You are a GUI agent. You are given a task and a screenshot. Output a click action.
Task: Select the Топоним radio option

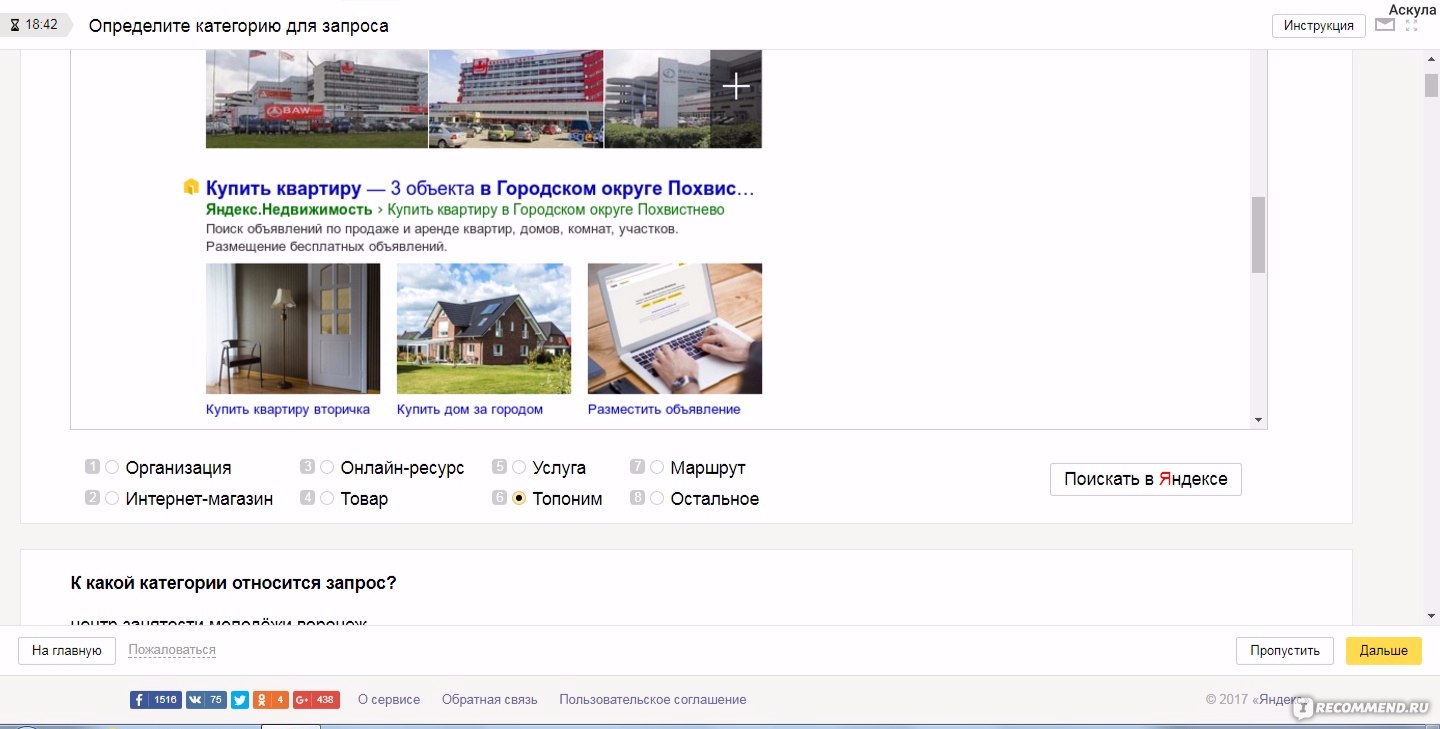point(519,498)
